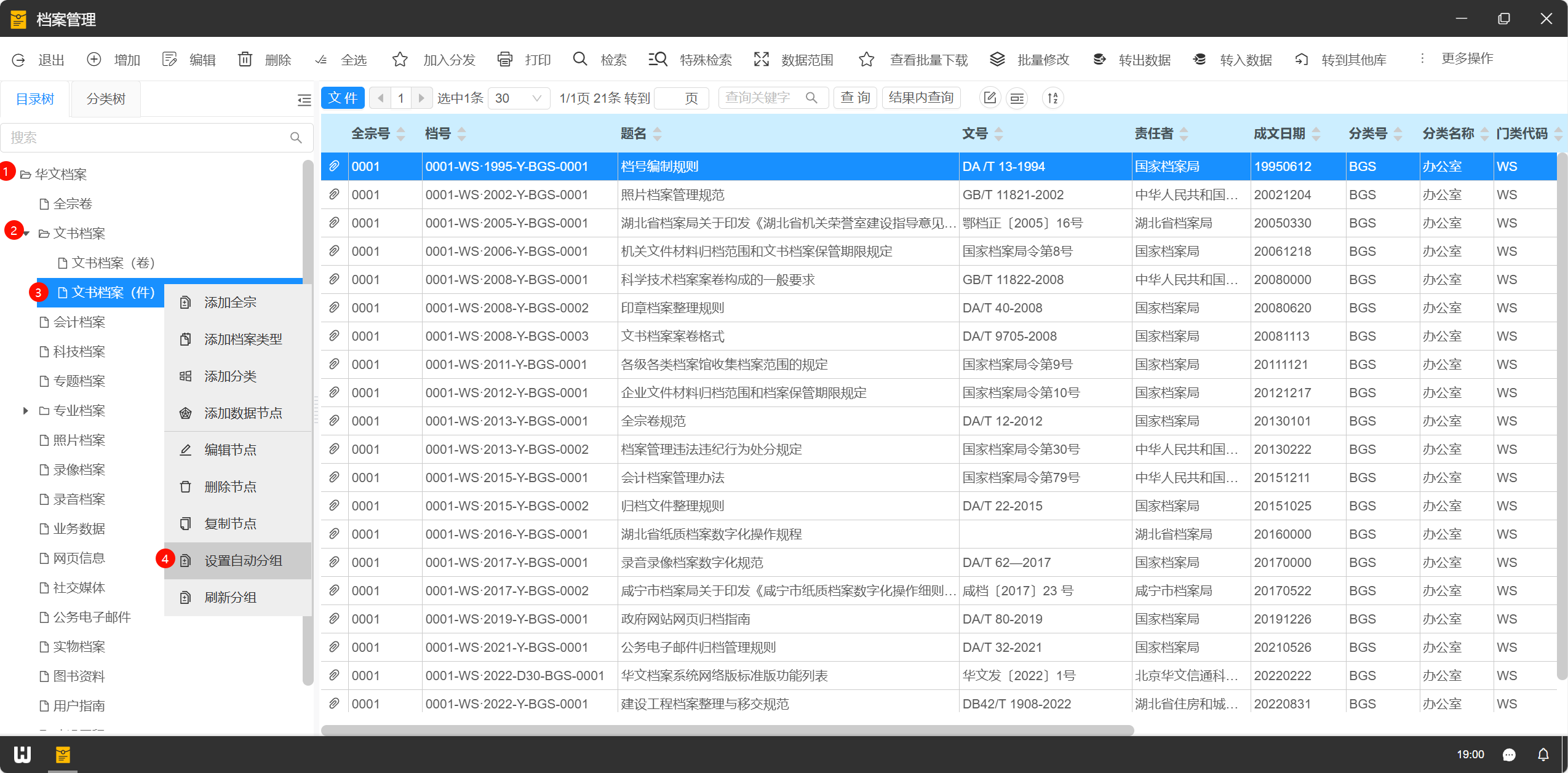Click the Delete (删除) trash icon
This screenshot has width=1568, height=773.
[245, 60]
